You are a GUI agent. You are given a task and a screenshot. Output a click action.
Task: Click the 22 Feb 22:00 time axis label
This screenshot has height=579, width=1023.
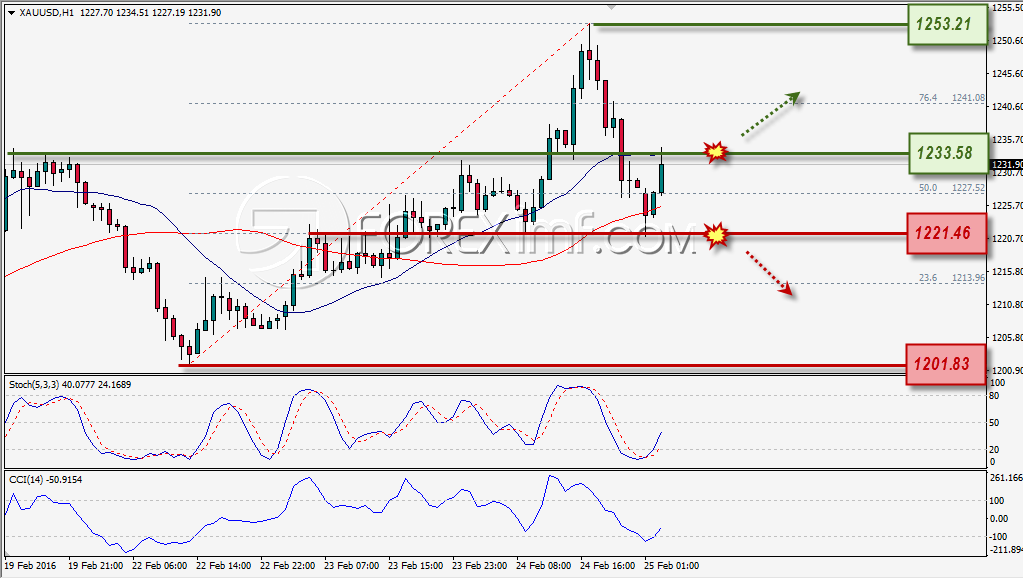click(x=287, y=566)
